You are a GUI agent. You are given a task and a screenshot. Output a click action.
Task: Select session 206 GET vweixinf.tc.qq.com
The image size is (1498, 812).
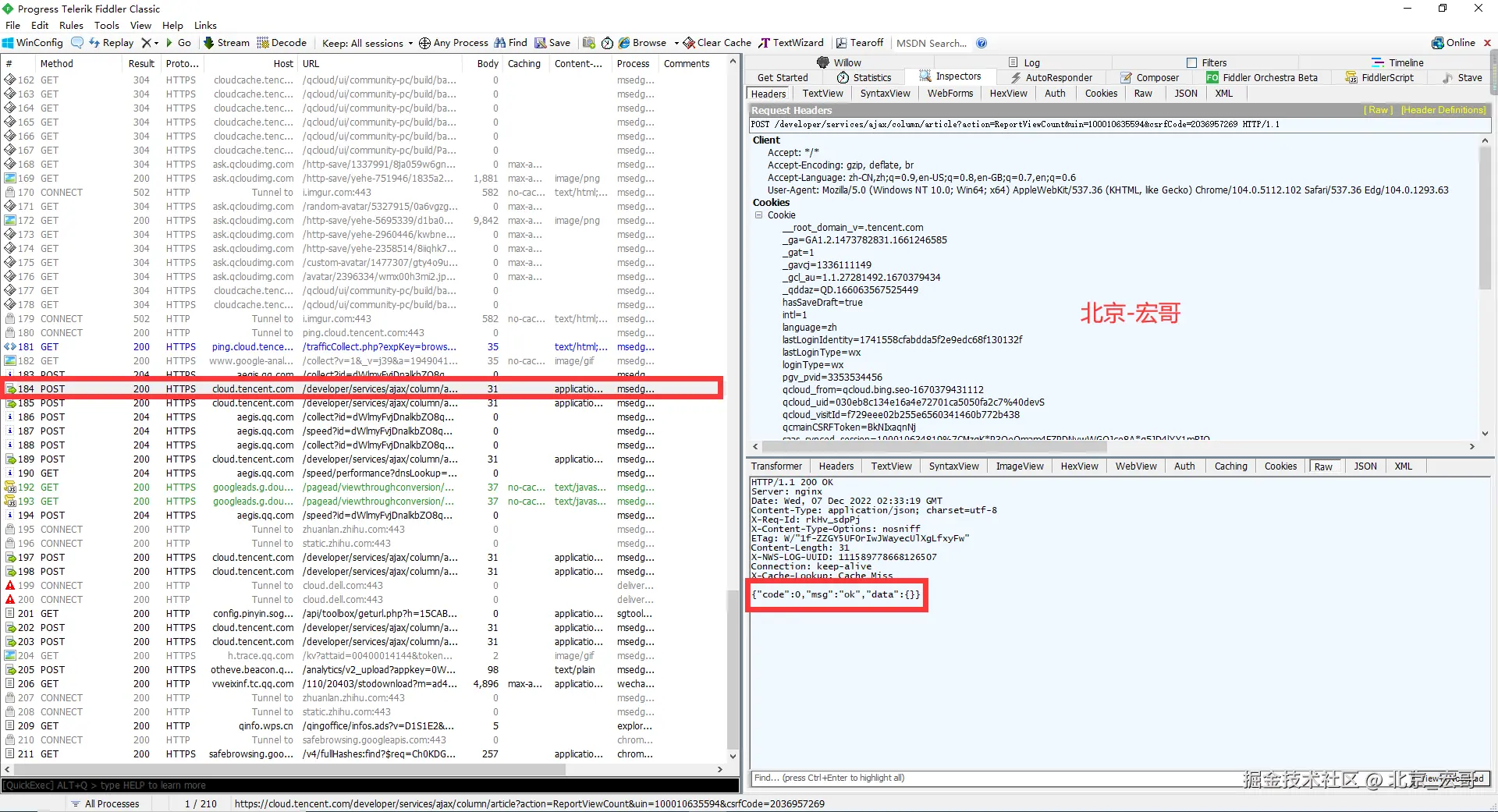click(x=363, y=684)
